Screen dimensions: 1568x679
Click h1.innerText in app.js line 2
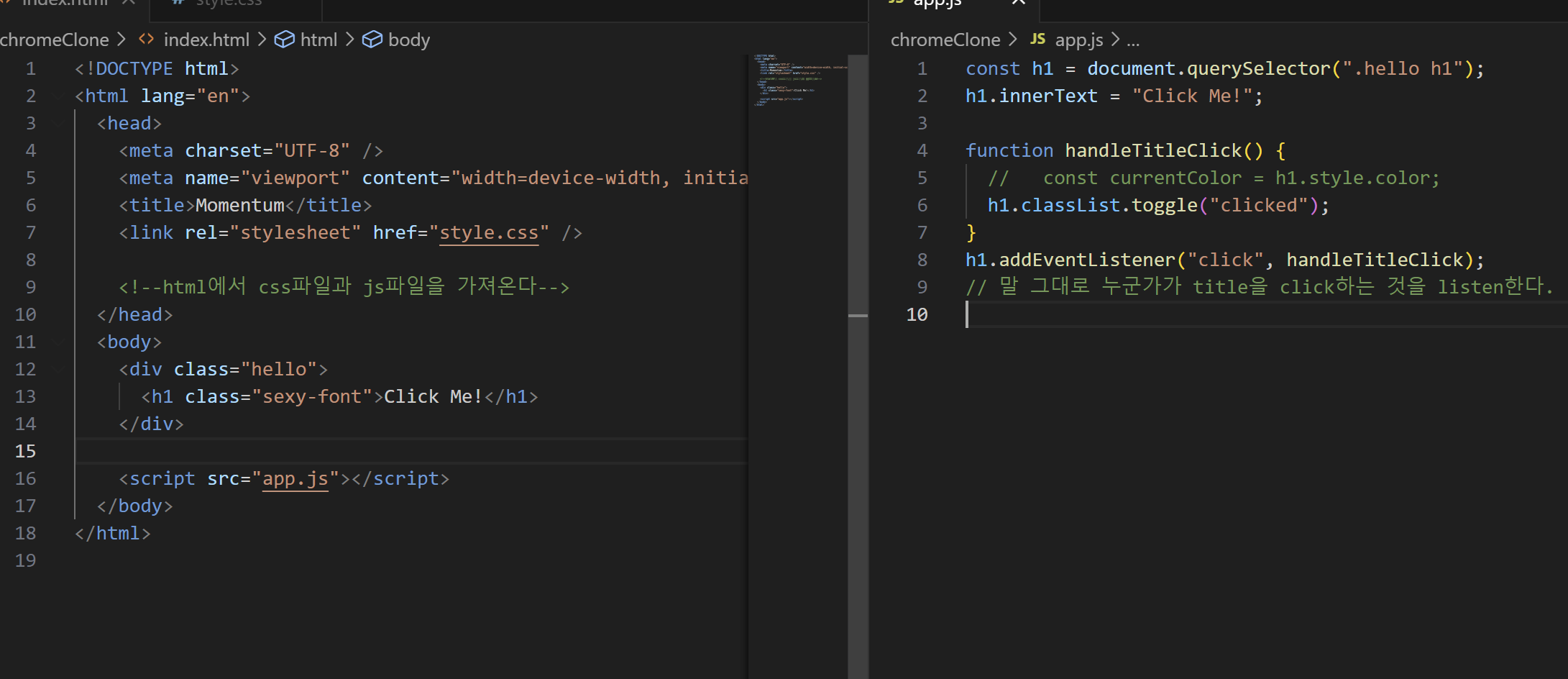point(1032,96)
